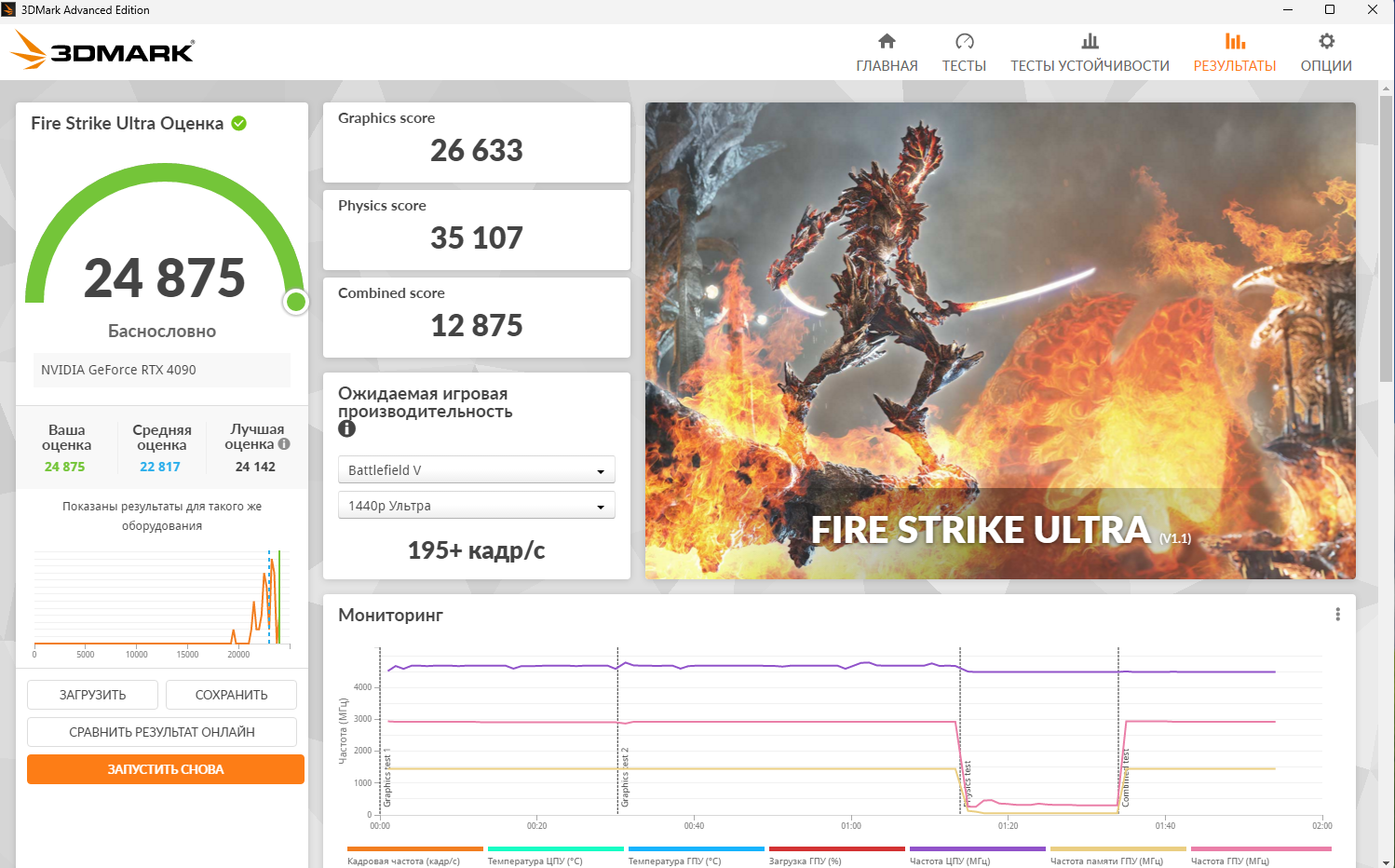Click the Fire Strike Ultra artwork image
Screen dimensions: 1395x868
point(1000,341)
